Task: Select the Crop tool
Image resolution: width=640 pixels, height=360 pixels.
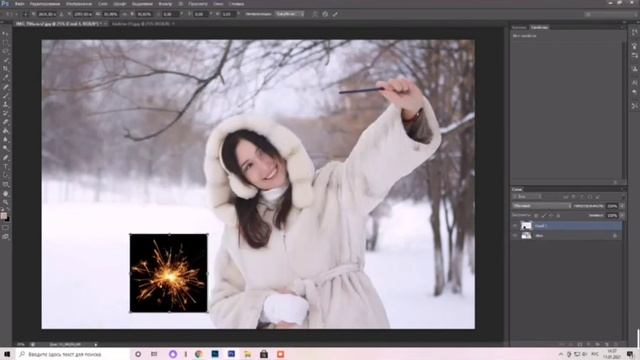Action: click(x=5, y=69)
